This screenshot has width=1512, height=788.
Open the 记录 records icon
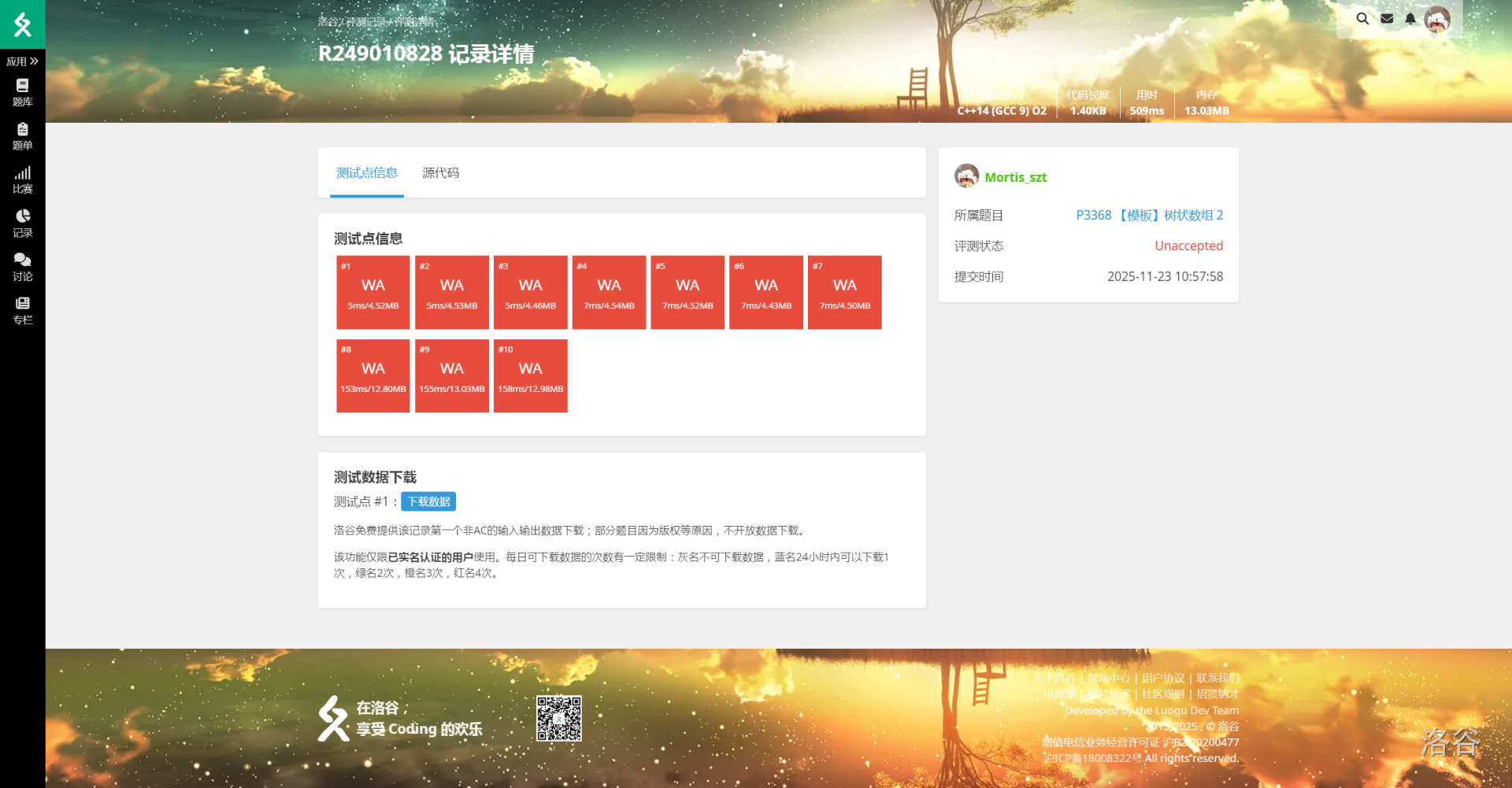tap(22, 224)
